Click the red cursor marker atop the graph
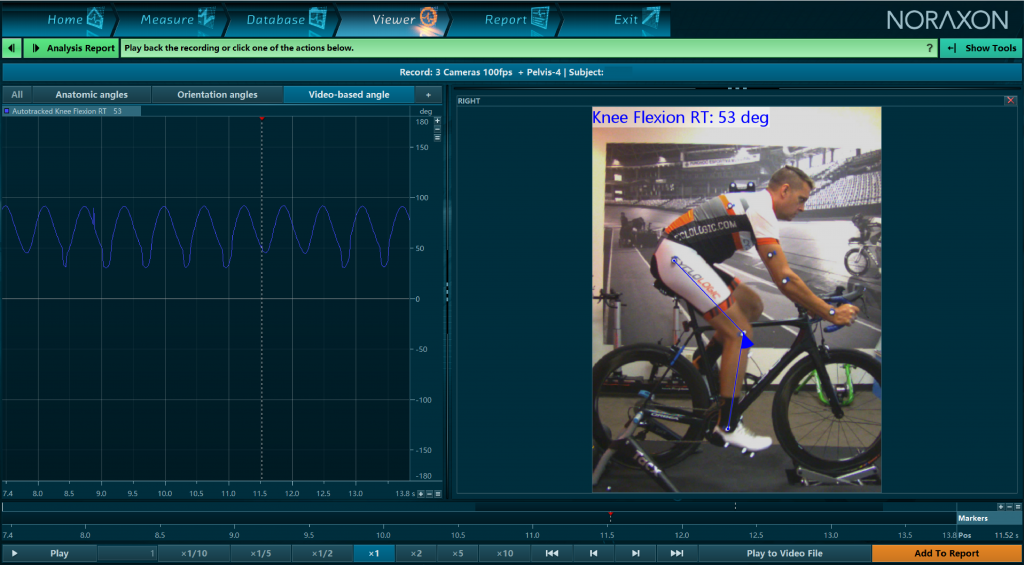The height and width of the screenshot is (565, 1024). click(262, 118)
